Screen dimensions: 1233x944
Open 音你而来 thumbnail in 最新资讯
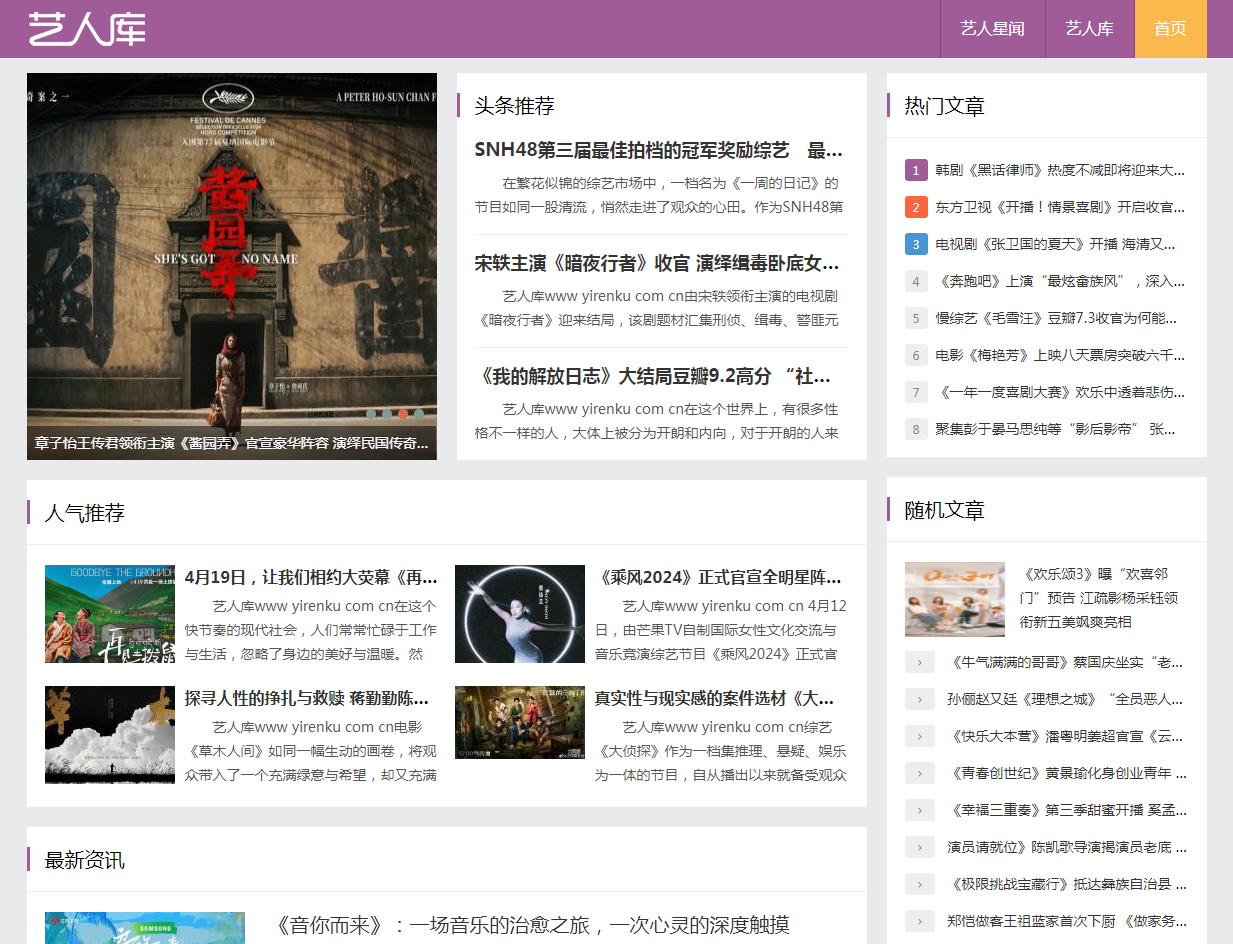145,928
